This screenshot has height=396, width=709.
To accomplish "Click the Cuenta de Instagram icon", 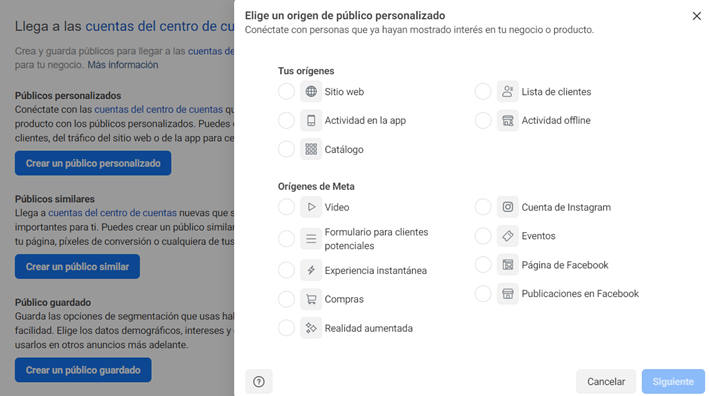I will (x=508, y=207).
